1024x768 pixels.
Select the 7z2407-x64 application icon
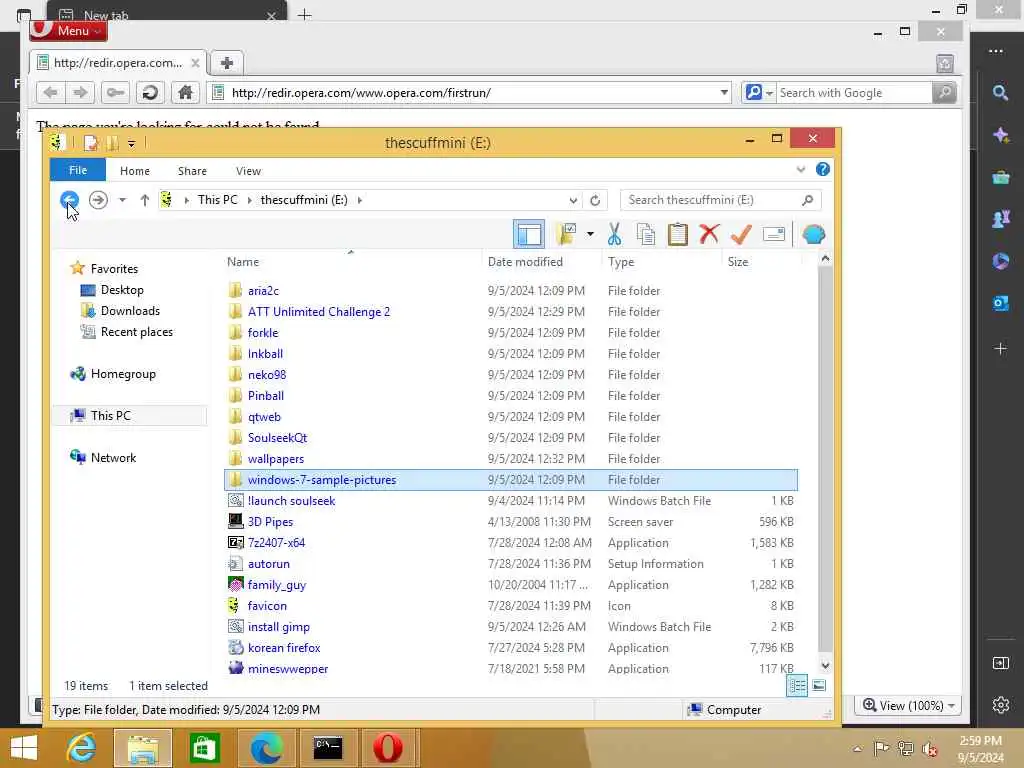[x=236, y=543]
